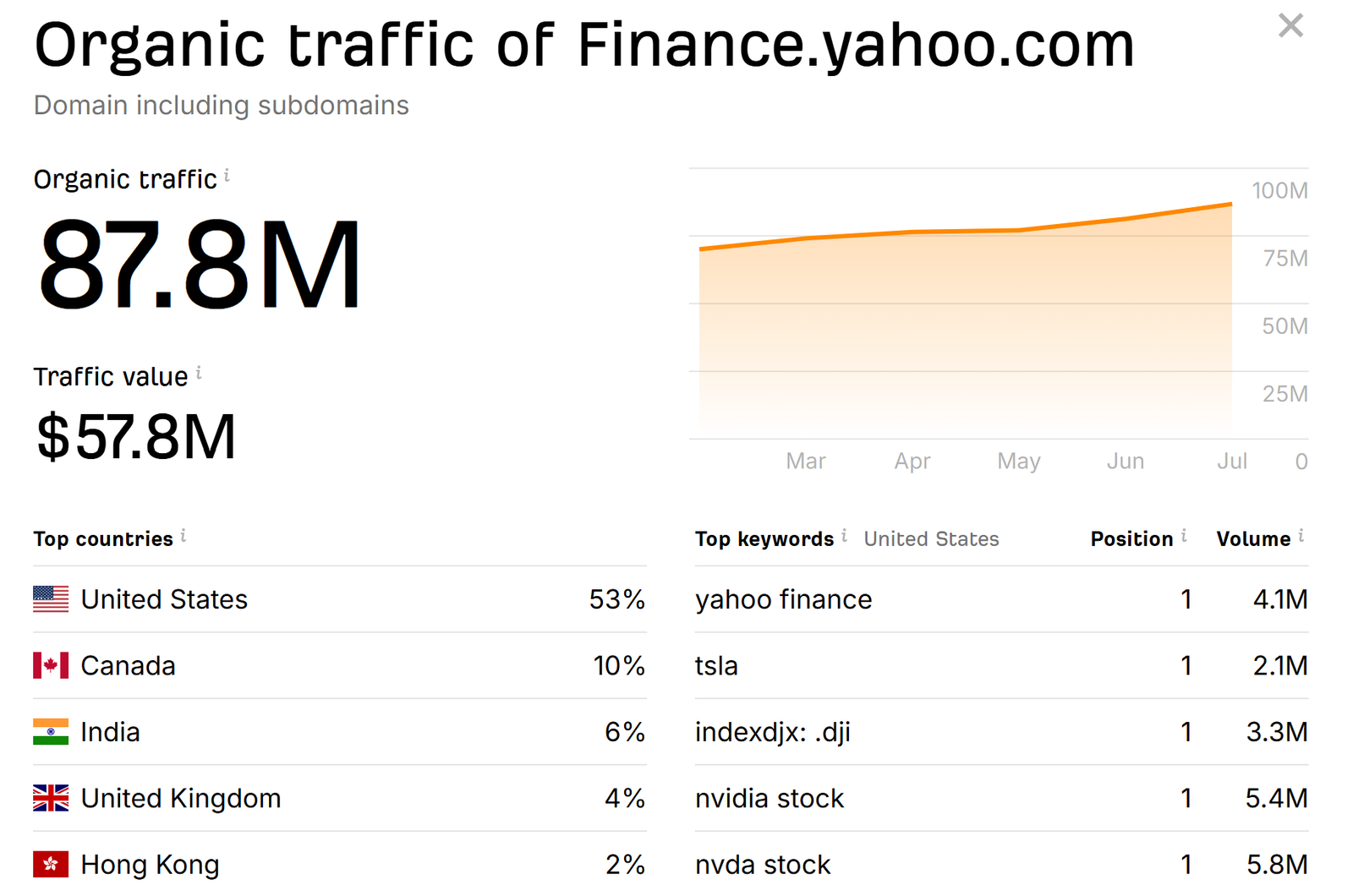This screenshot has height=896, width=1353.
Task: Click the United Kingdom flag icon
Action: point(51,798)
